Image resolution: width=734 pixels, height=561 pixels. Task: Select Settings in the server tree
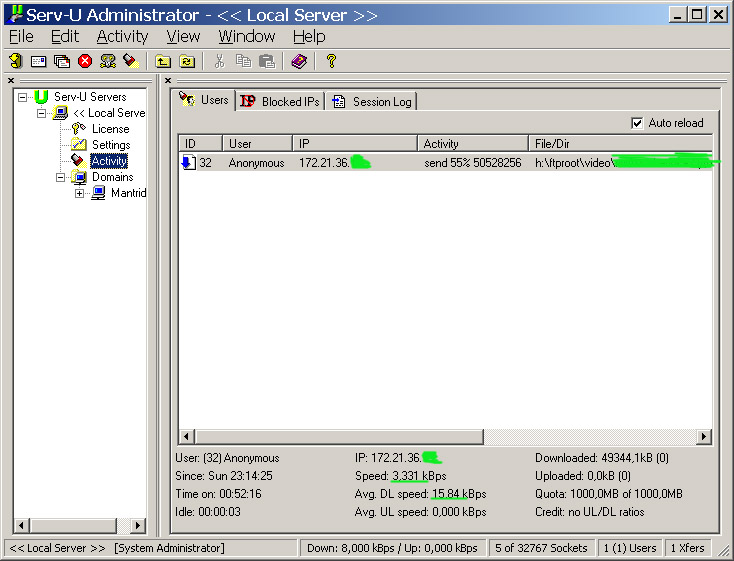110,145
